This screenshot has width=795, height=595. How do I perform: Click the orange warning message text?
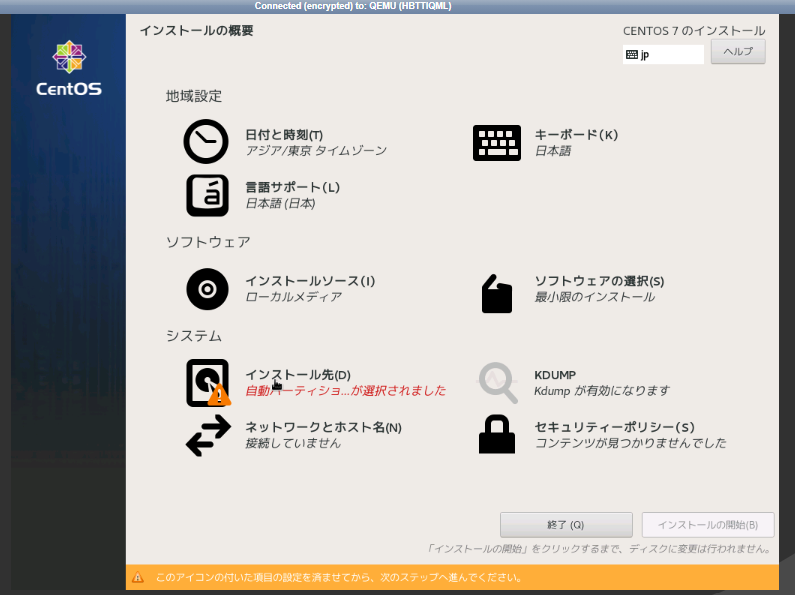point(339,577)
